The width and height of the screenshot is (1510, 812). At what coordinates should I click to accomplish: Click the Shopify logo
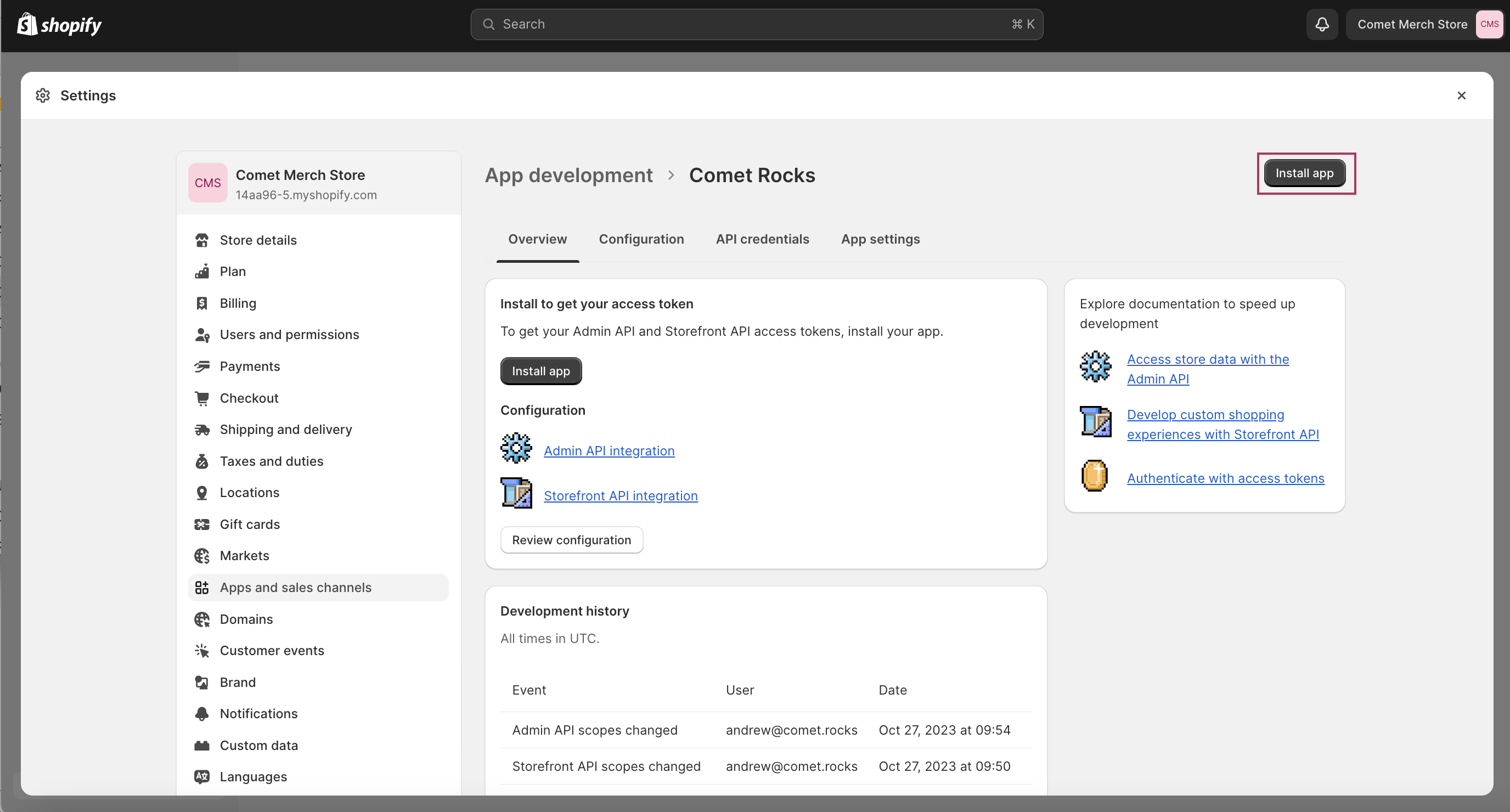59,25
